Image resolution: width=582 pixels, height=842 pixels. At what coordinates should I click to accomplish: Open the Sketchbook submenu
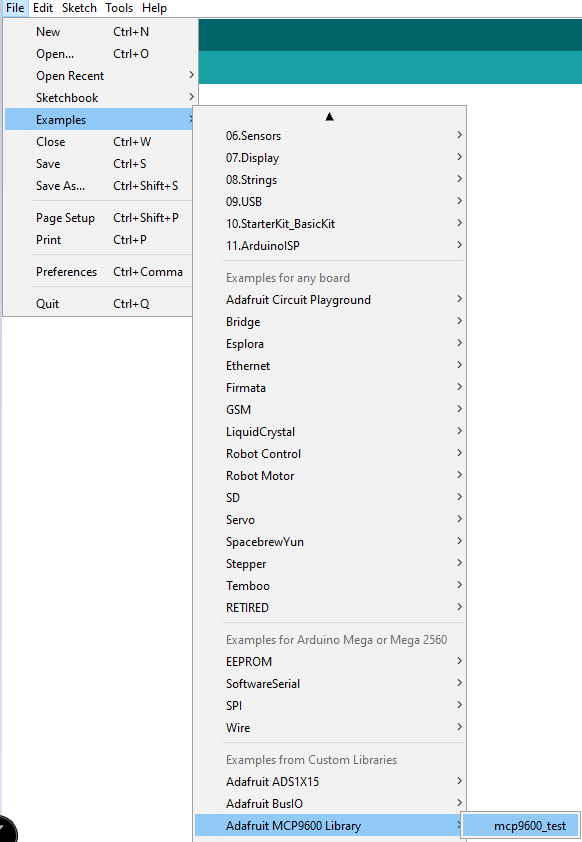[100, 98]
